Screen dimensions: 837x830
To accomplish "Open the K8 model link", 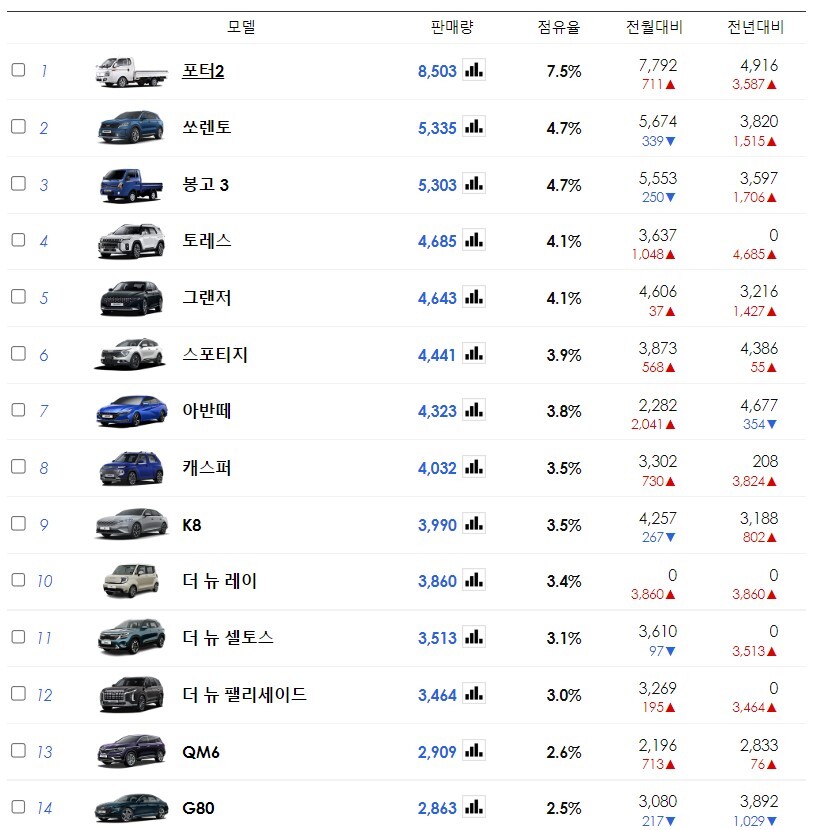I will coord(192,525).
